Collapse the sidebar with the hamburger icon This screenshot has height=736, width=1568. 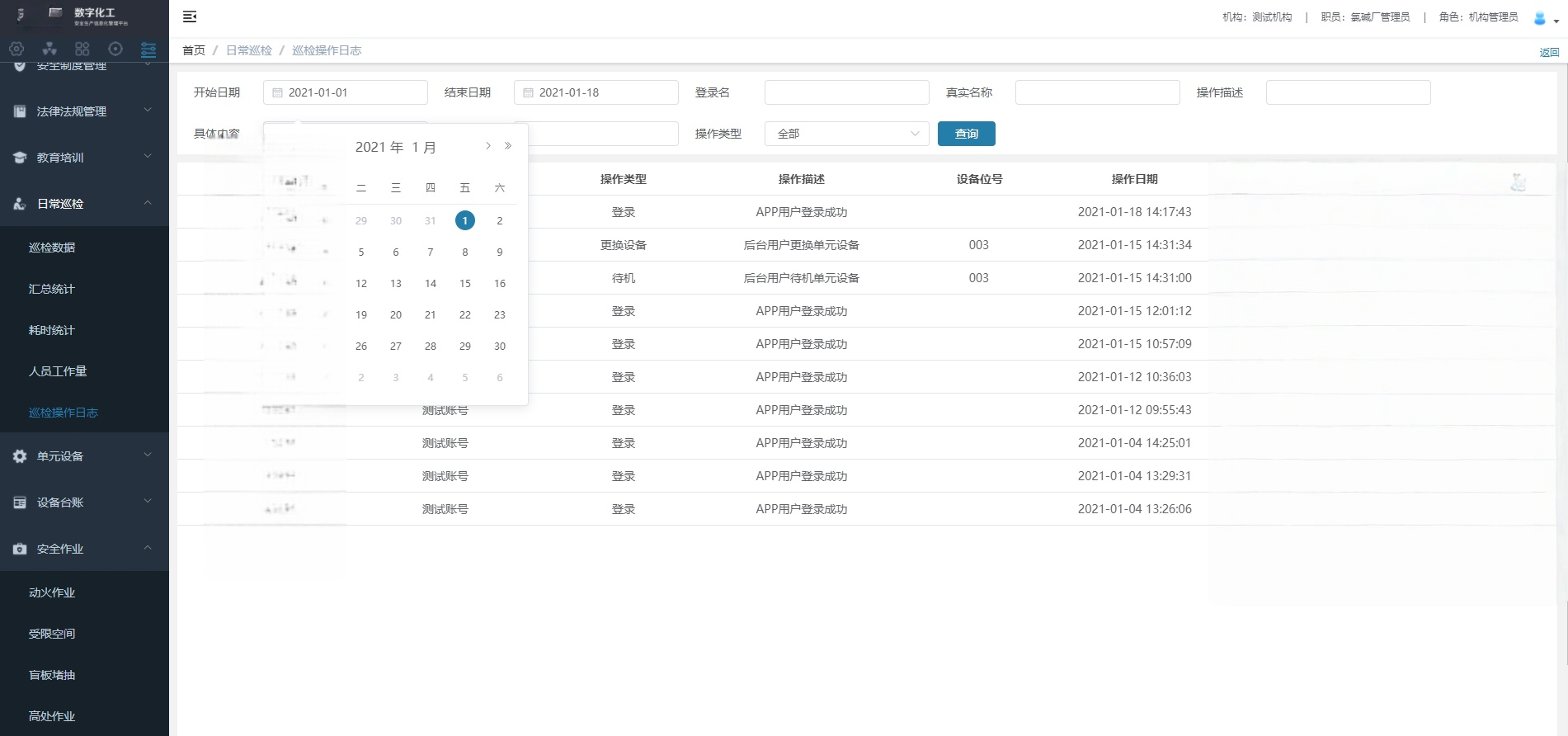point(190,17)
